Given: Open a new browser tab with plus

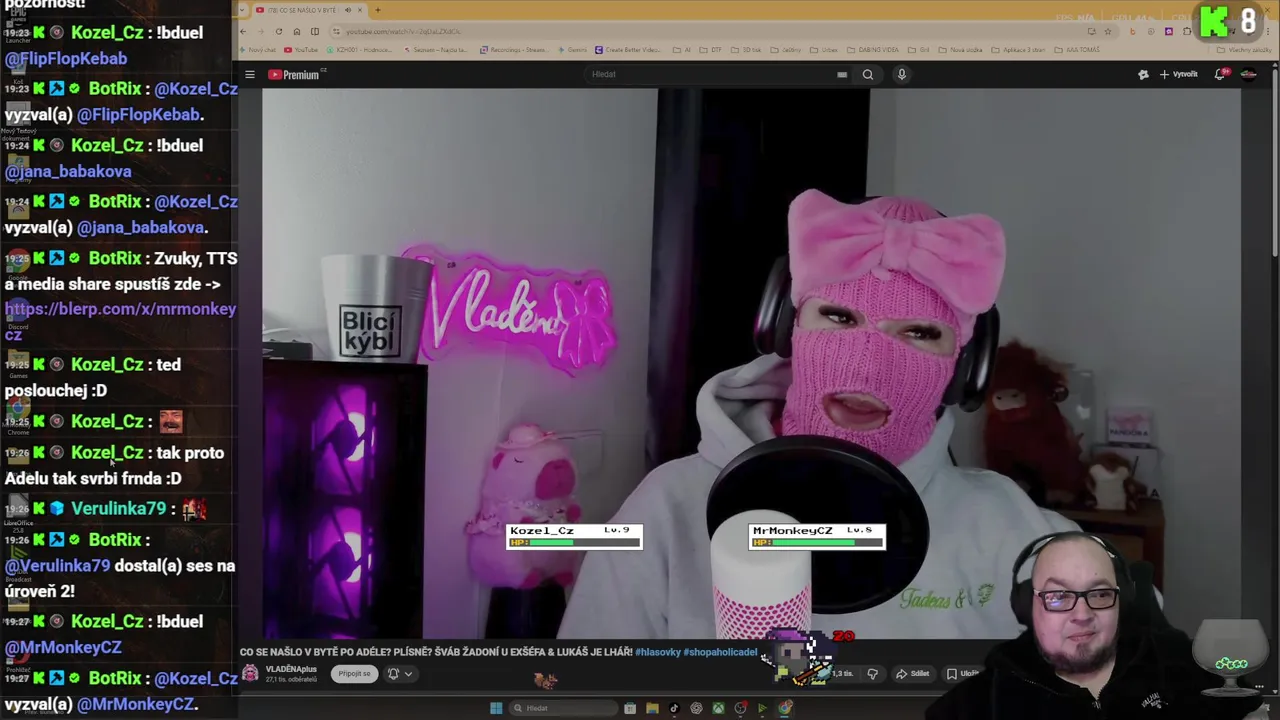Looking at the screenshot, I should [x=378, y=10].
